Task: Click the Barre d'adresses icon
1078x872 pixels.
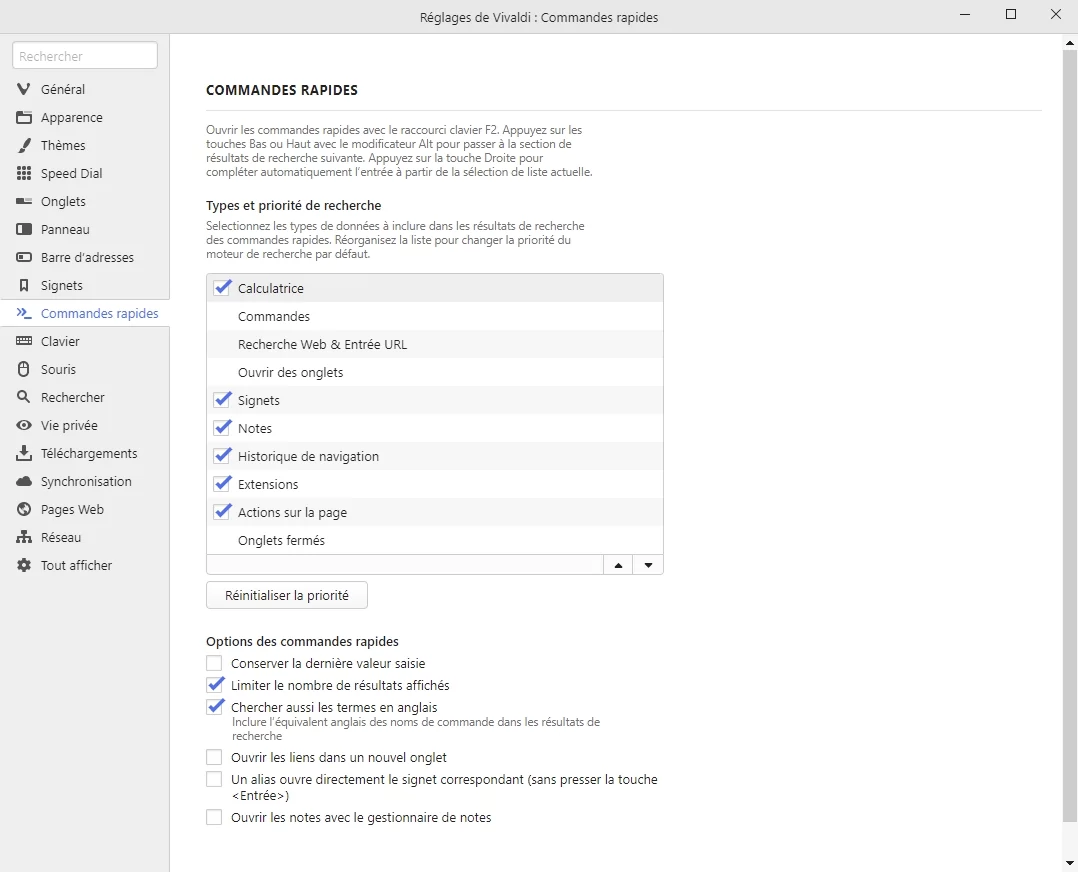Action: click(x=23, y=257)
